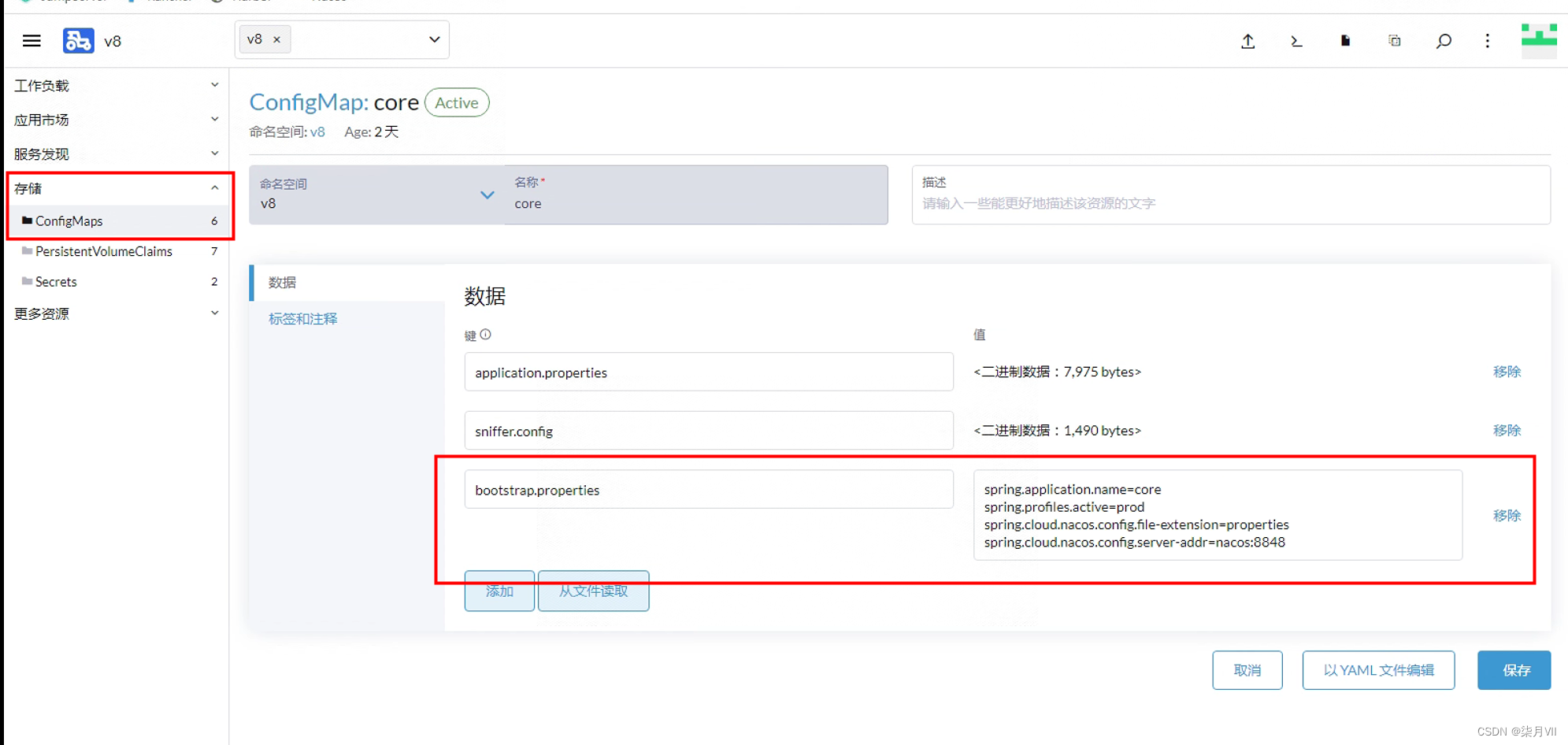Click the 名称 core name field
Viewport: 1568px width, 745px height.
coord(696,195)
